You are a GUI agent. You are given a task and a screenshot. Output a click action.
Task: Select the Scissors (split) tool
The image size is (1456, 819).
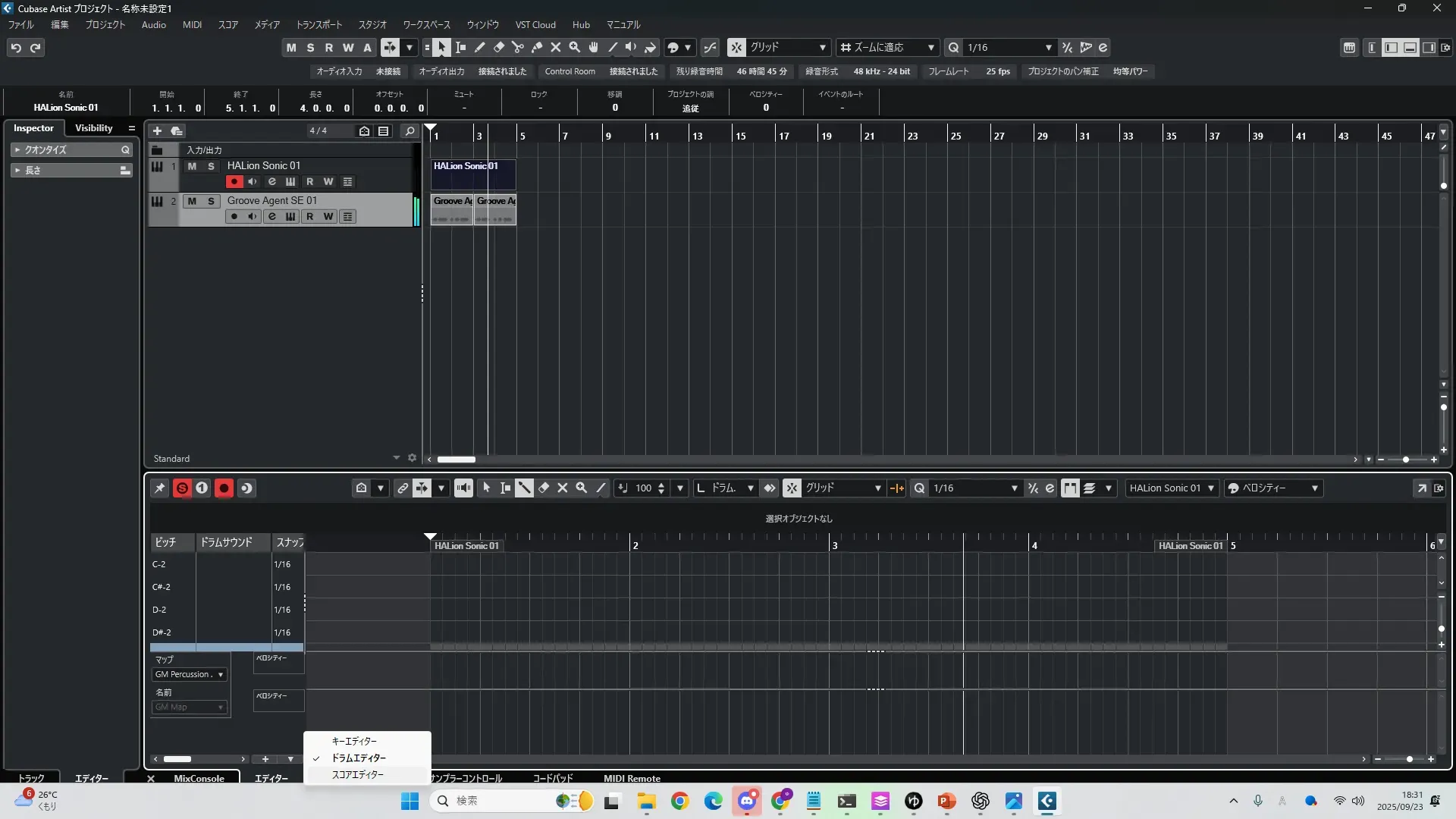[x=518, y=48]
